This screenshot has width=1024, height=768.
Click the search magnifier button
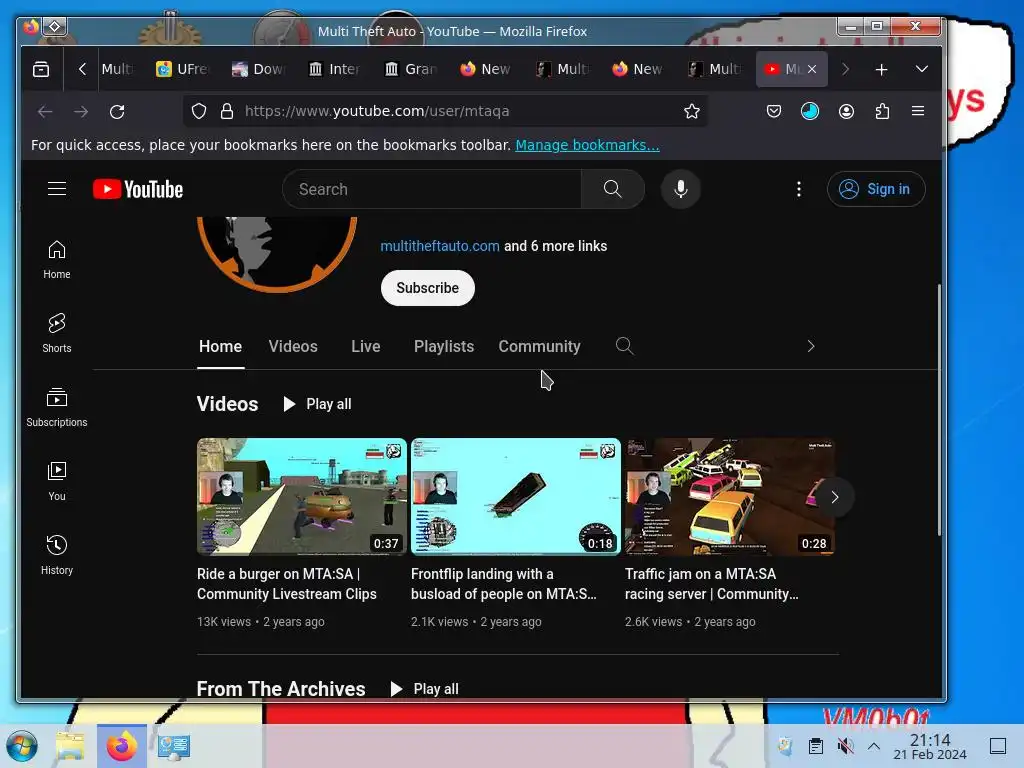pos(613,189)
